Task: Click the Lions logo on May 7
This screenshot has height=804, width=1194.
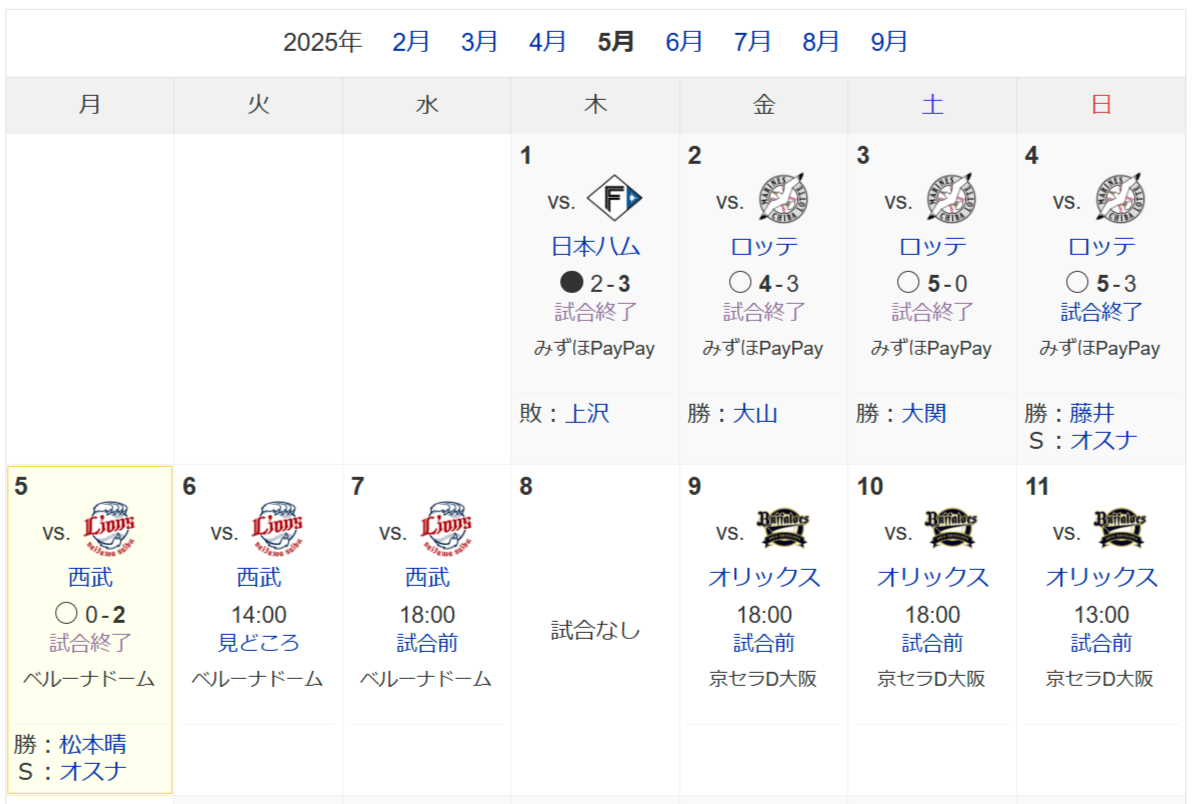Action: [x=446, y=528]
